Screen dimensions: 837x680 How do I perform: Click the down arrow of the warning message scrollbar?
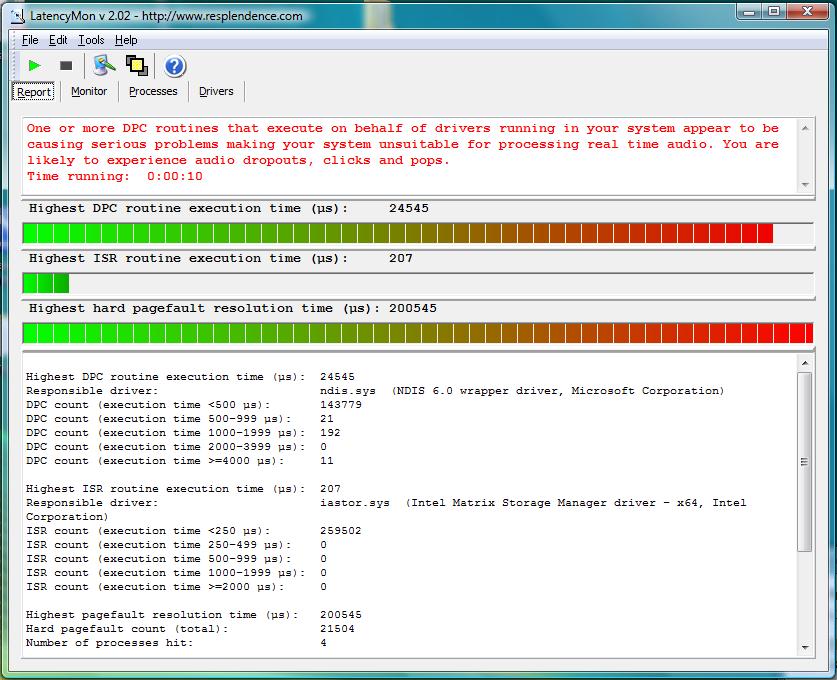click(805, 185)
